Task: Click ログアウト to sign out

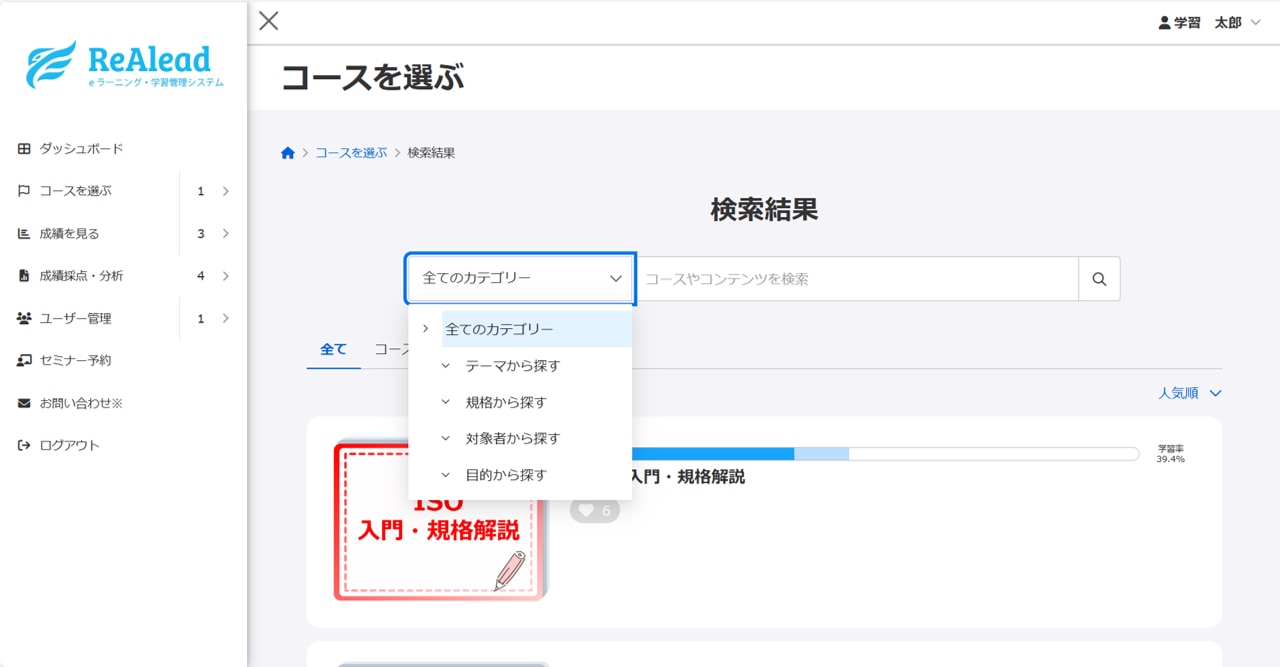Action: pyautogui.click(x=69, y=445)
